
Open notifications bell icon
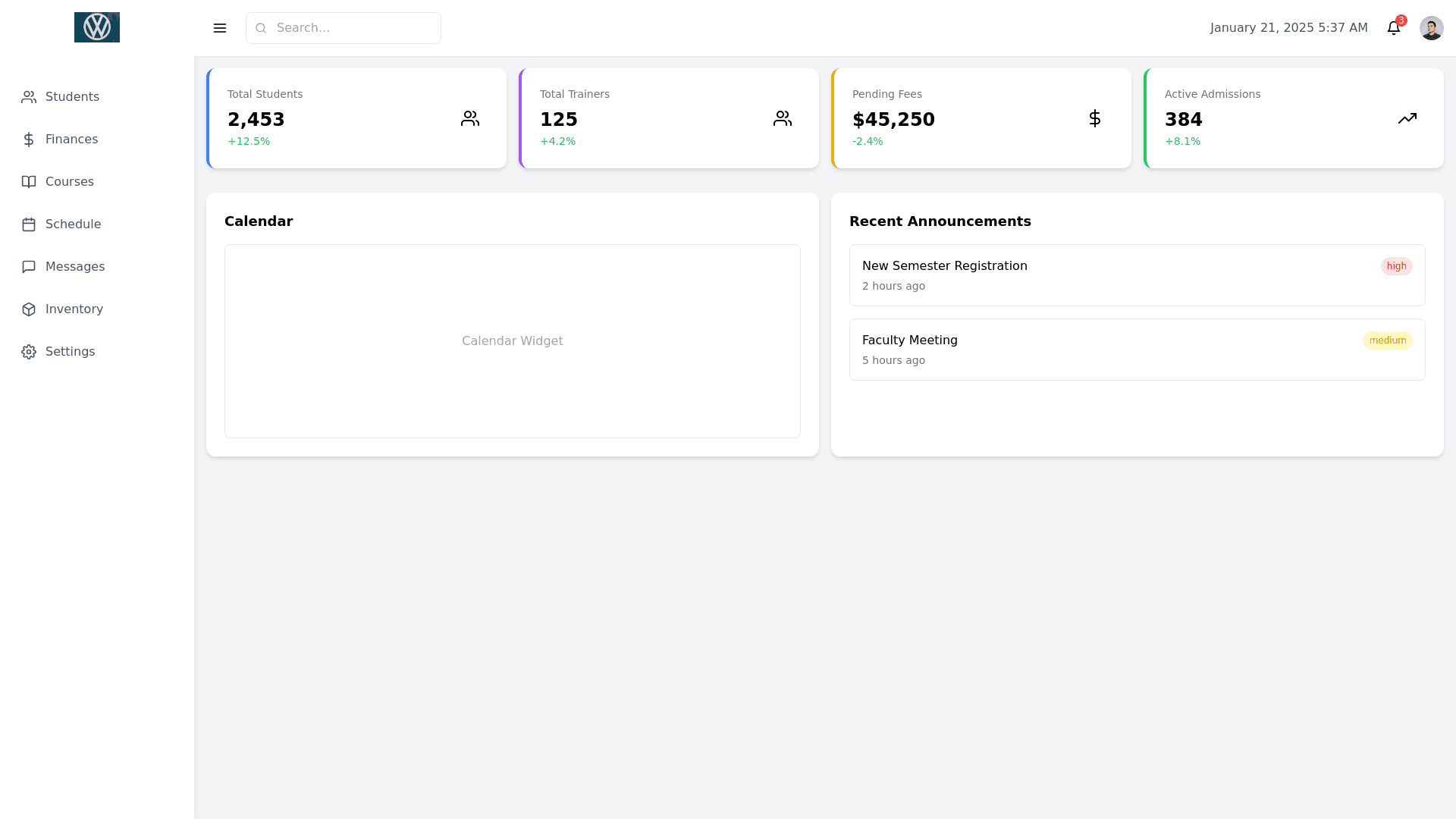click(x=1394, y=28)
